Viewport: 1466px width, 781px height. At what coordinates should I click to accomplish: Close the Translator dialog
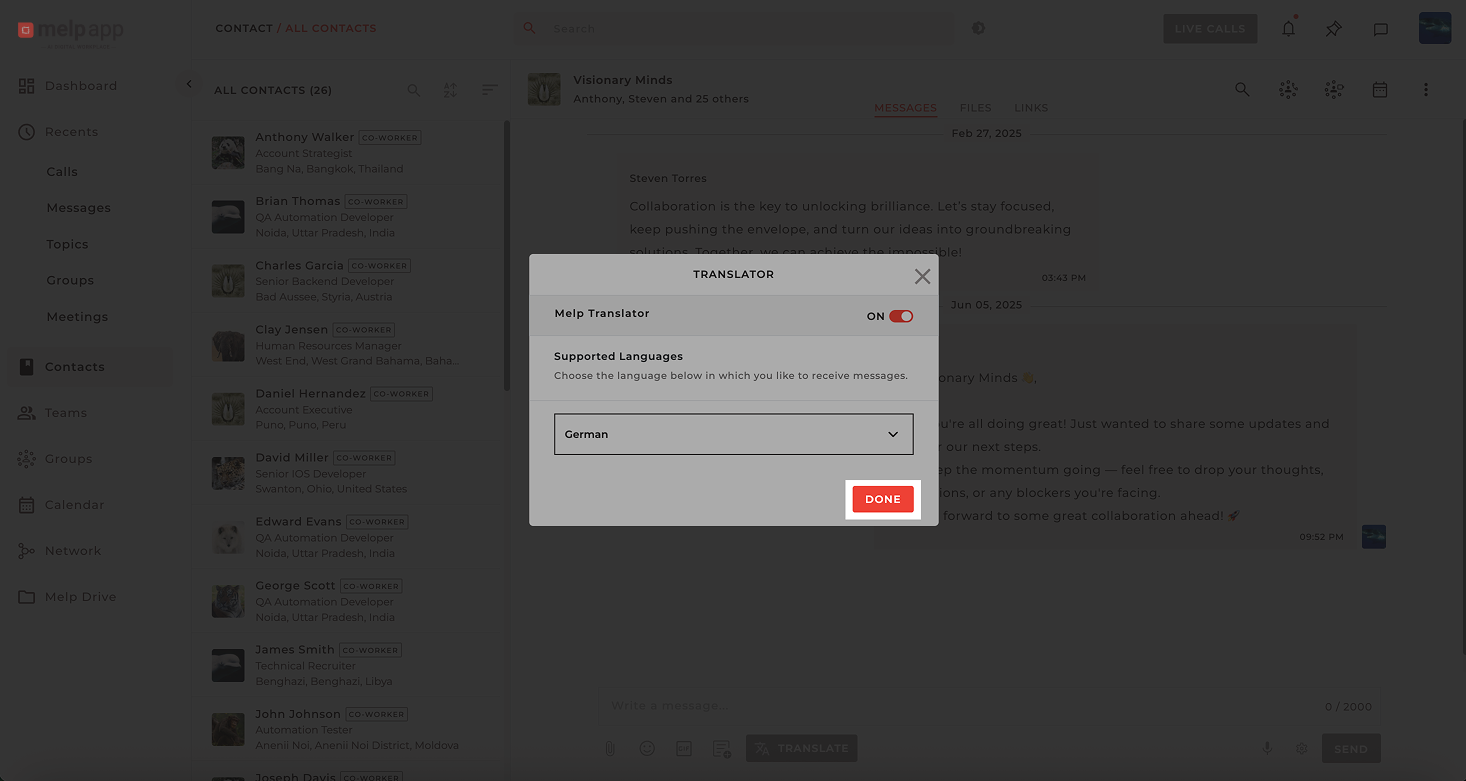tap(922, 276)
